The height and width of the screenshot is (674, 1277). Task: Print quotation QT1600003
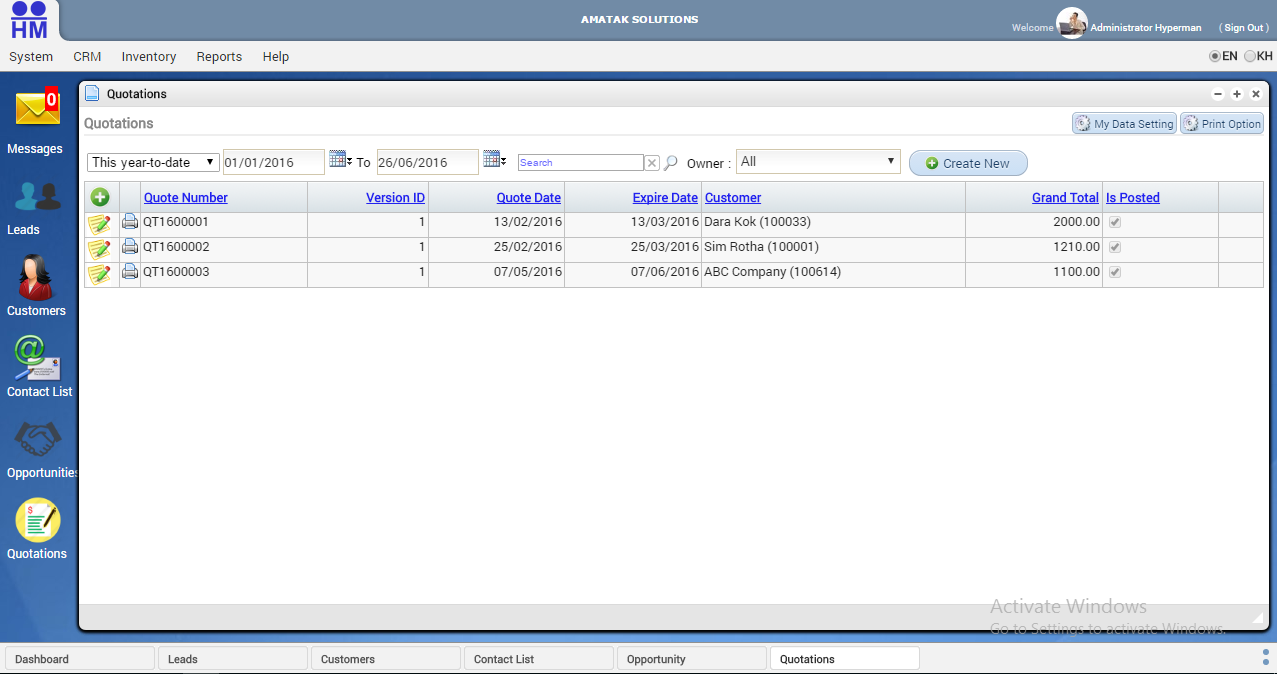click(x=130, y=272)
